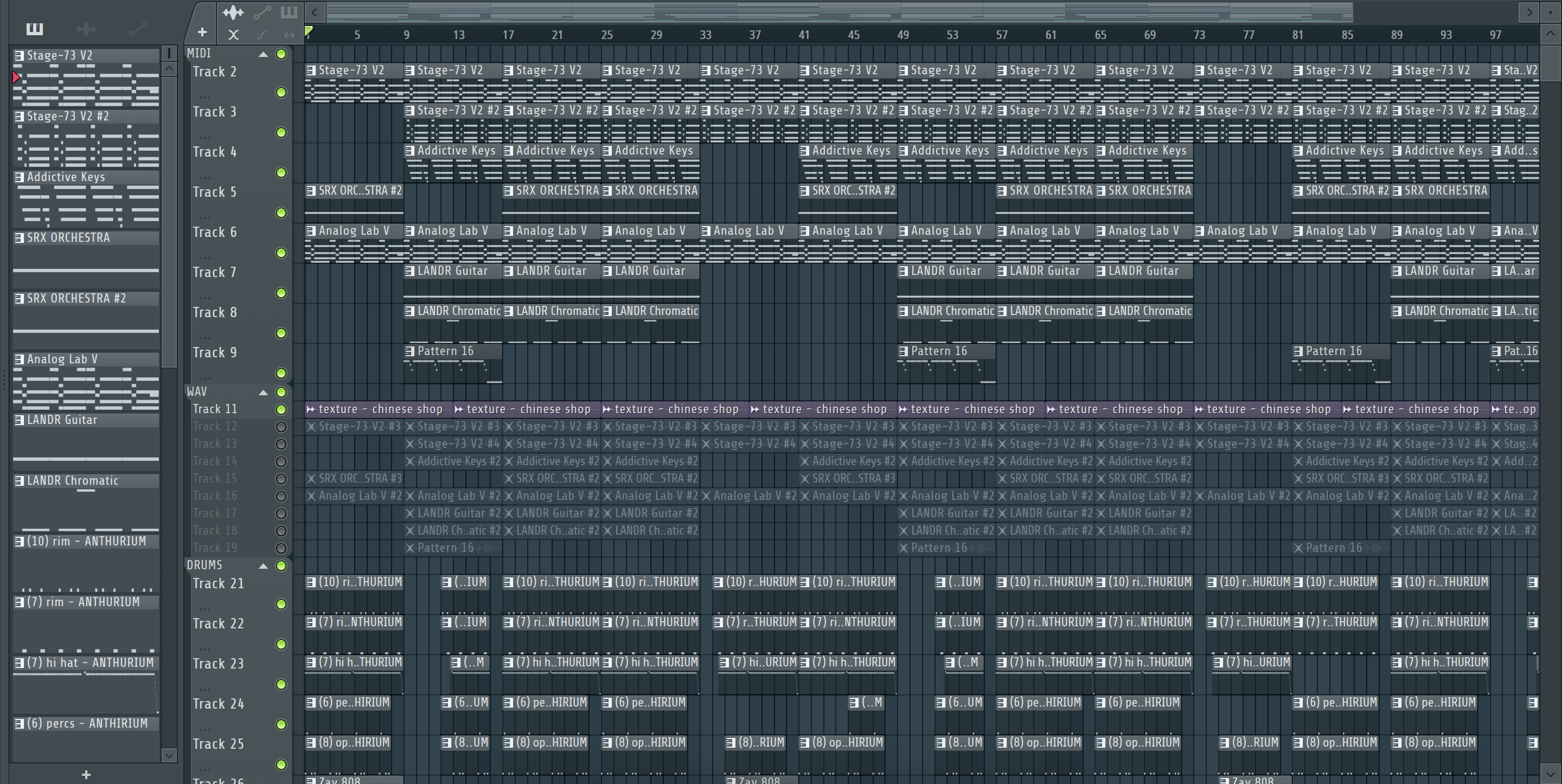Click the X crossfade icon in the playlist toolbar
This screenshot has width=1562, height=784.
pyautogui.click(x=233, y=35)
